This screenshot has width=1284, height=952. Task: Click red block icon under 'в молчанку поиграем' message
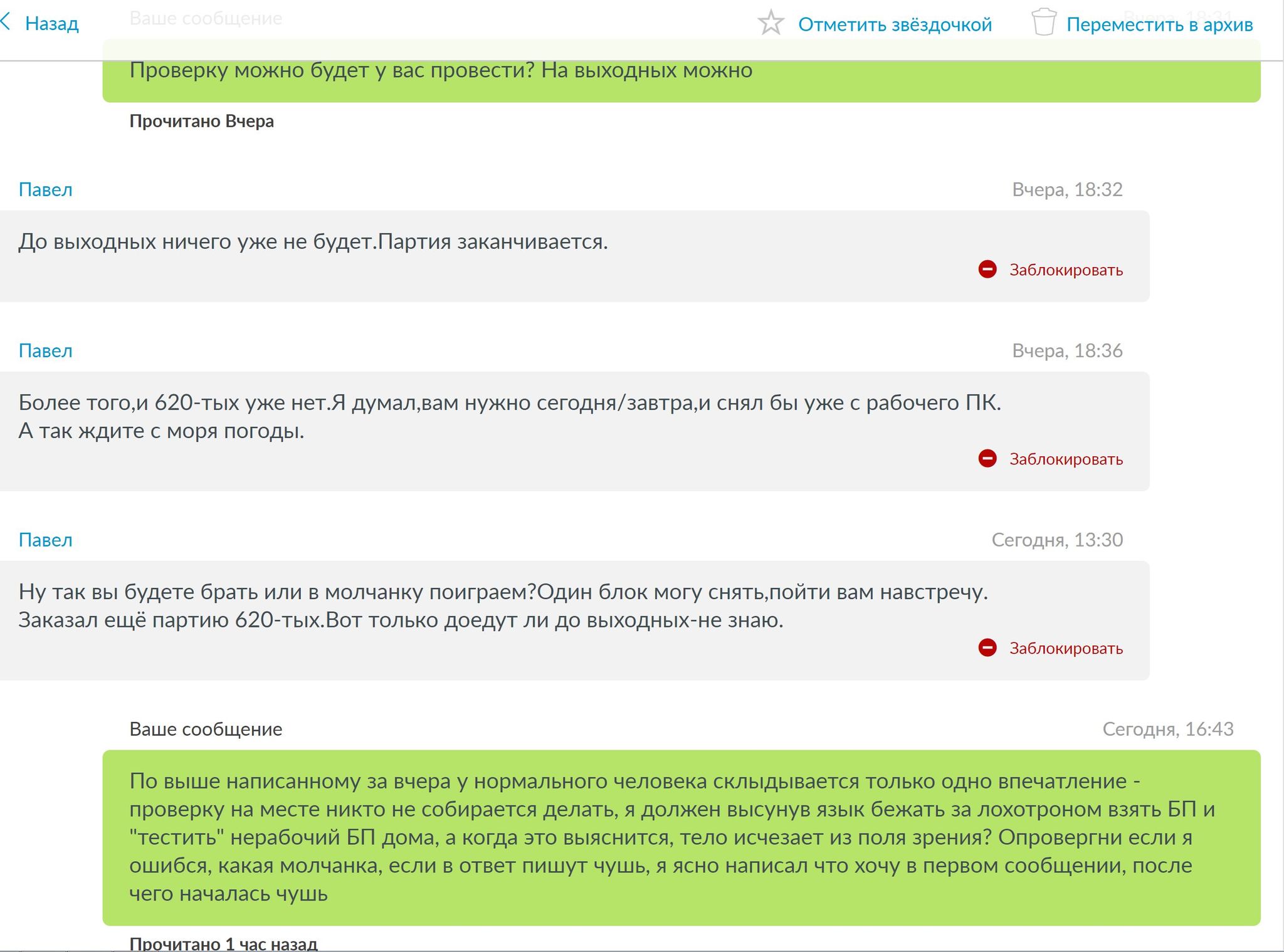(x=987, y=647)
